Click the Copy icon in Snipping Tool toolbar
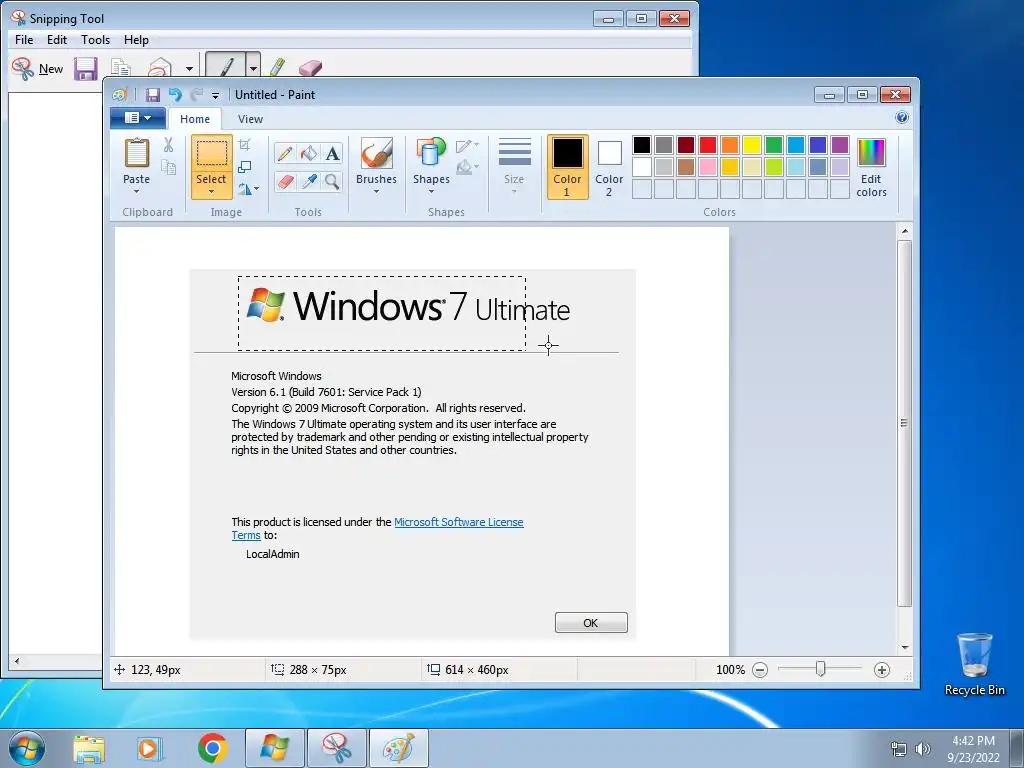 click(x=120, y=68)
